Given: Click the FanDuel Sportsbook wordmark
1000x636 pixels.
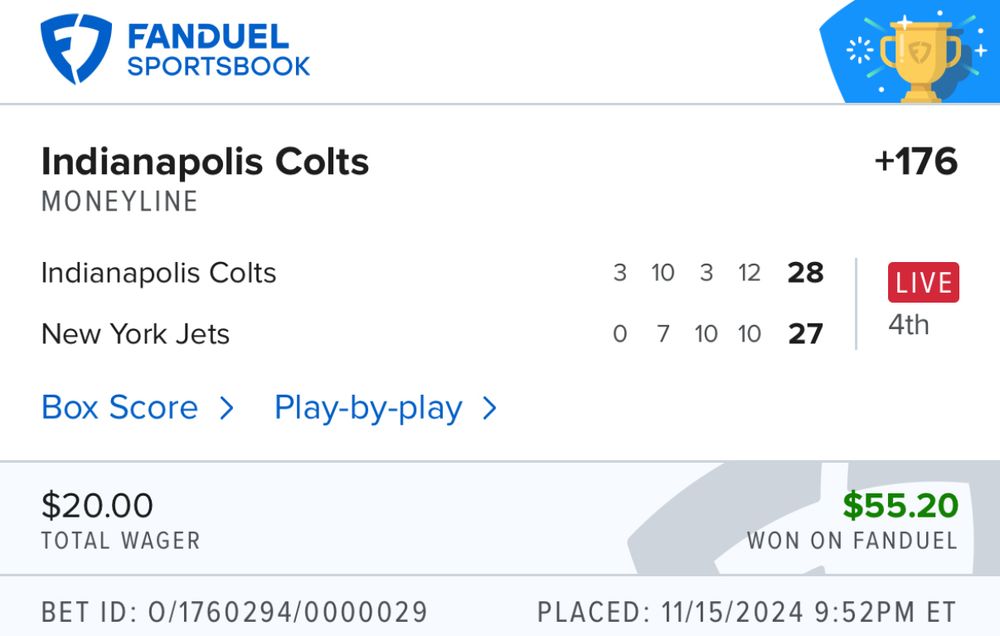Looking at the screenshot, I should tap(218, 51).
